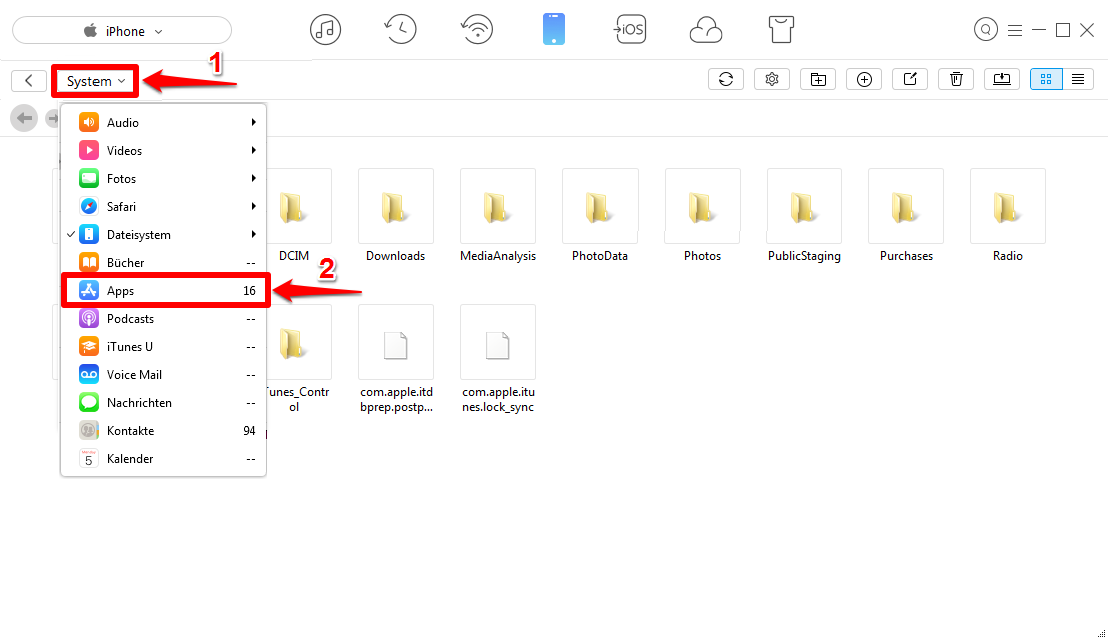Select the device manager phone icon
Screen dimensions: 1108x640
pyautogui.click(x=554, y=30)
